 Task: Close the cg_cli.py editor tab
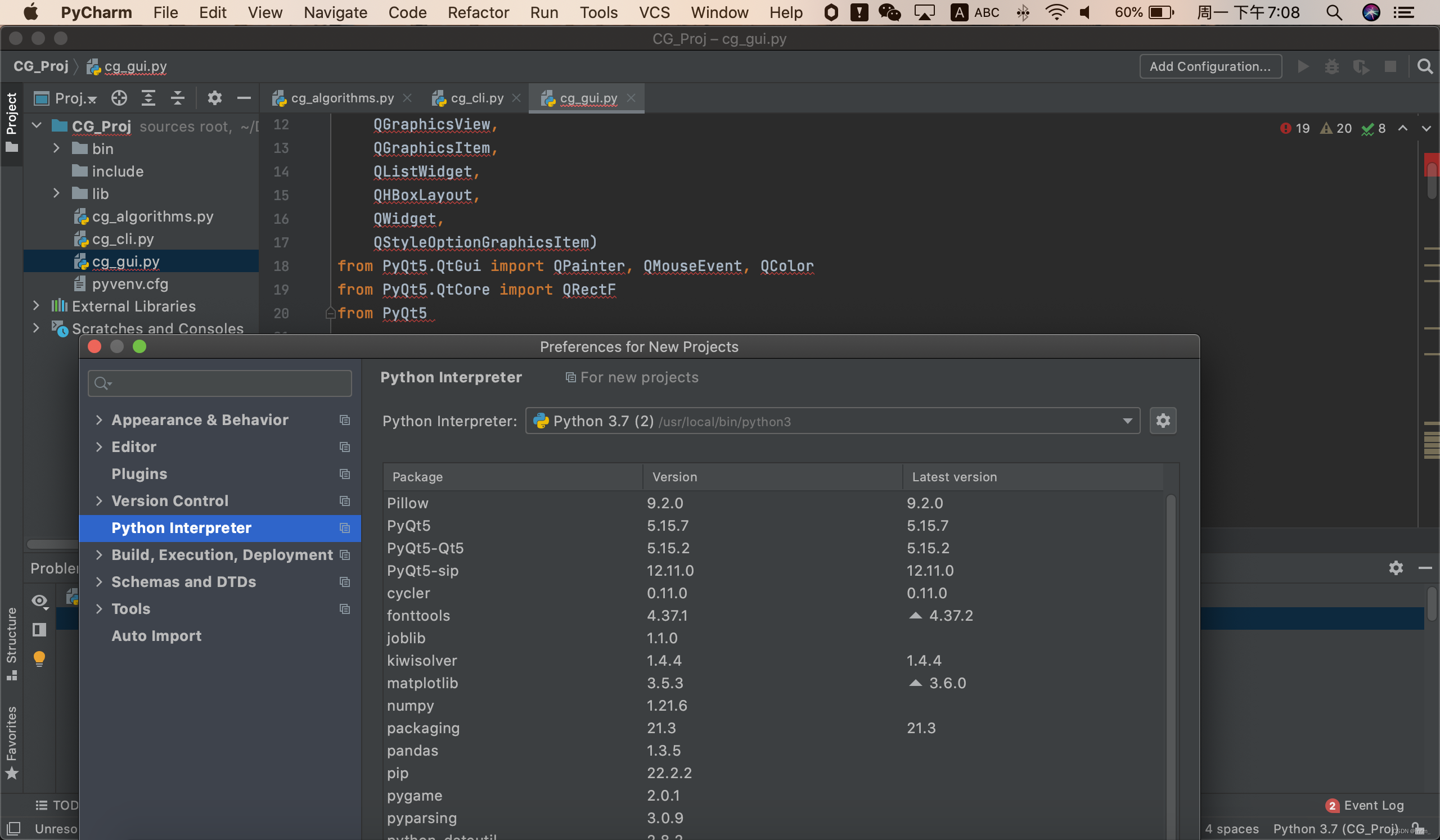tap(516, 98)
